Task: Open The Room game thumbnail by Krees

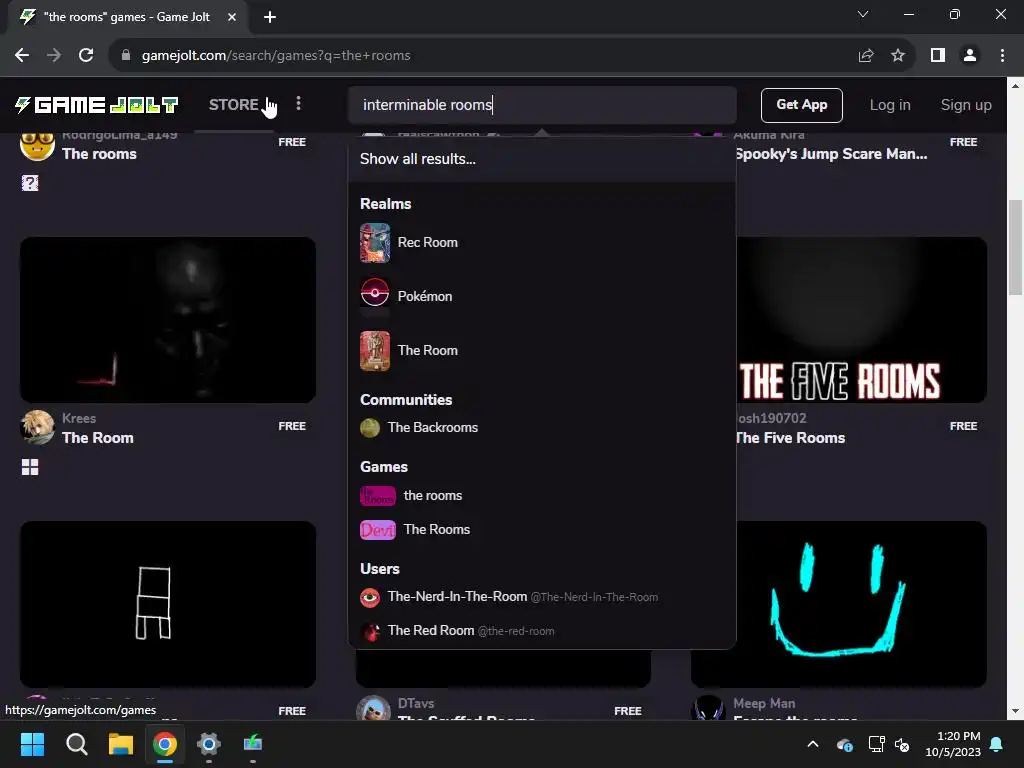Action: click(x=168, y=320)
